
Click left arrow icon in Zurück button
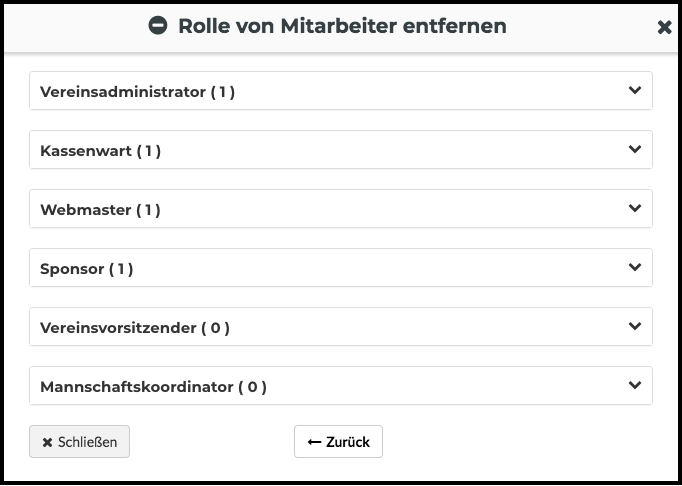pos(314,442)
